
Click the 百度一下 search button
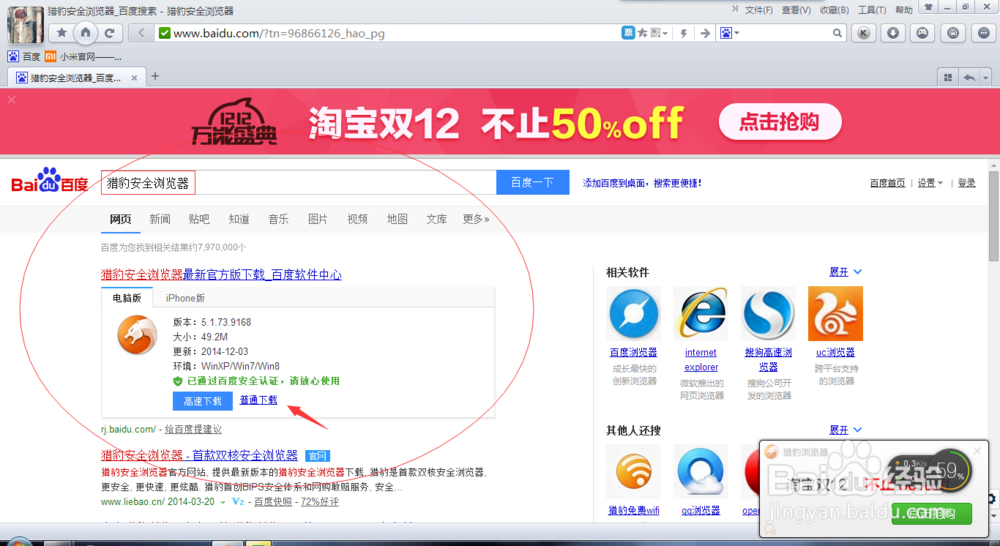click(x=533, y=182)
